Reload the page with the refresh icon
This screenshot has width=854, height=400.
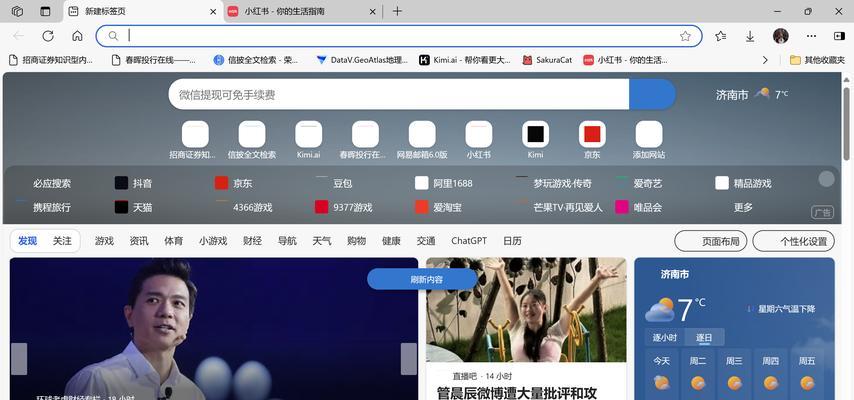click(48, 36)
